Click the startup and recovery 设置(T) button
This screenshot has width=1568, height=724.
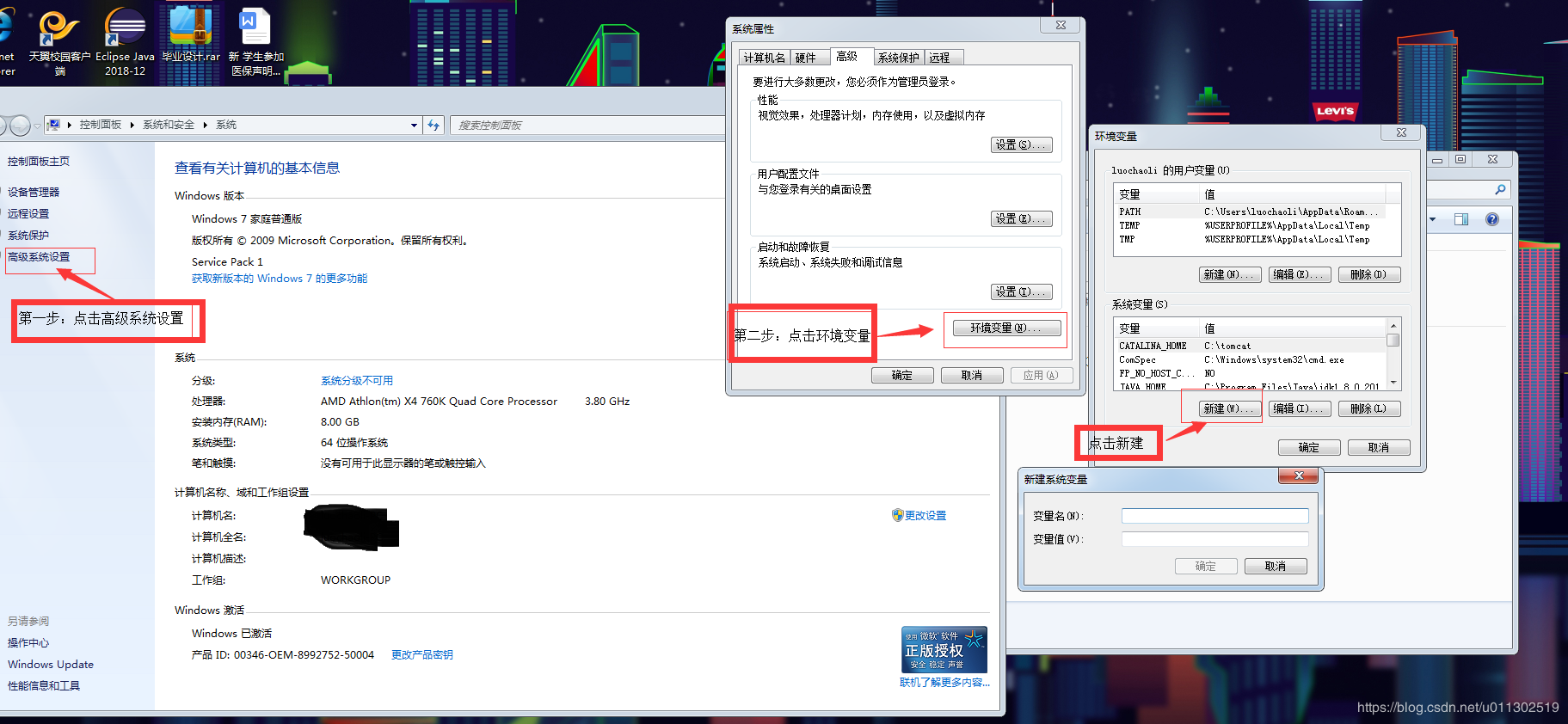[x=1021, y=292]
